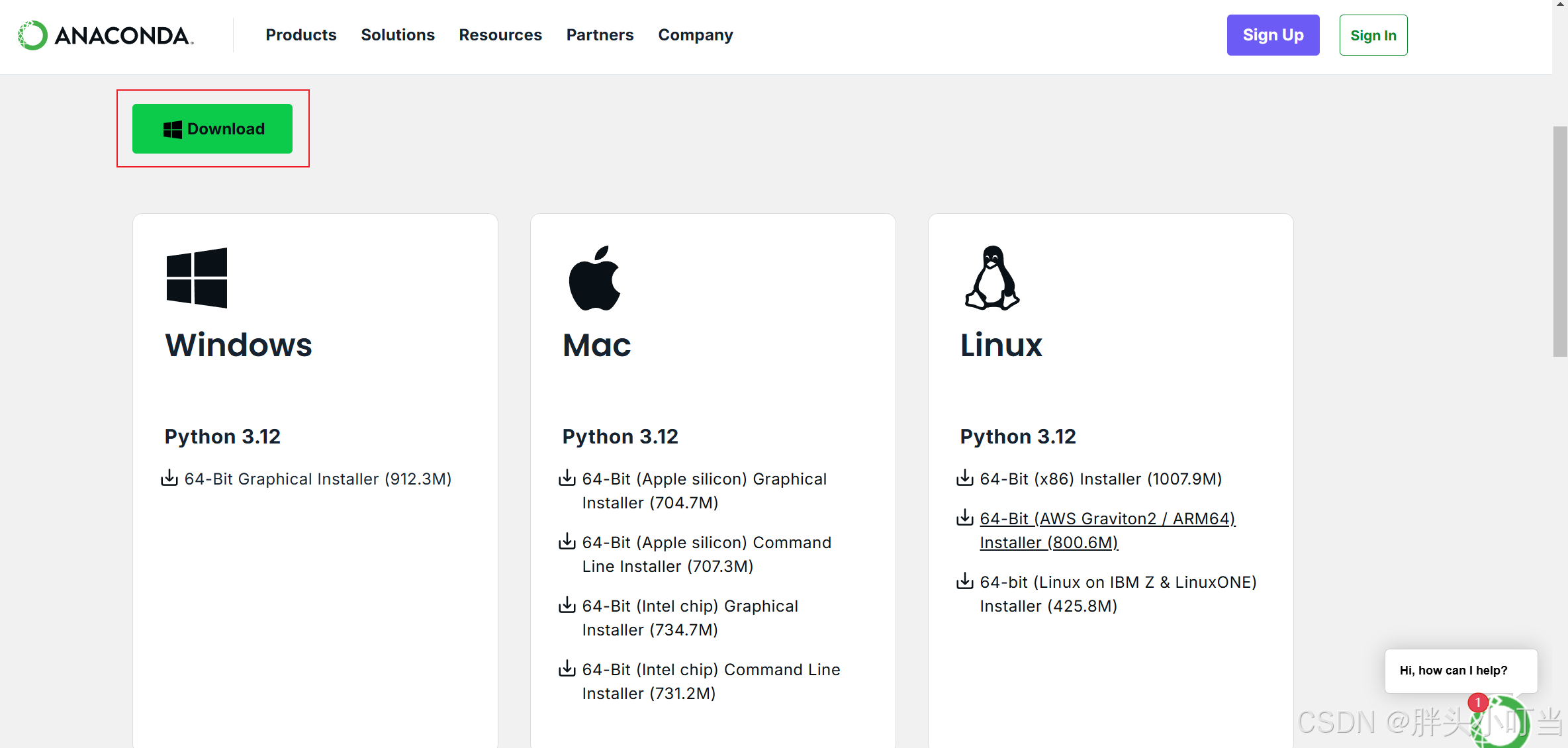The height and width of the screenshot is (748, 1568).
Task: Click the Sign In button
Action: click(1373, 35)
